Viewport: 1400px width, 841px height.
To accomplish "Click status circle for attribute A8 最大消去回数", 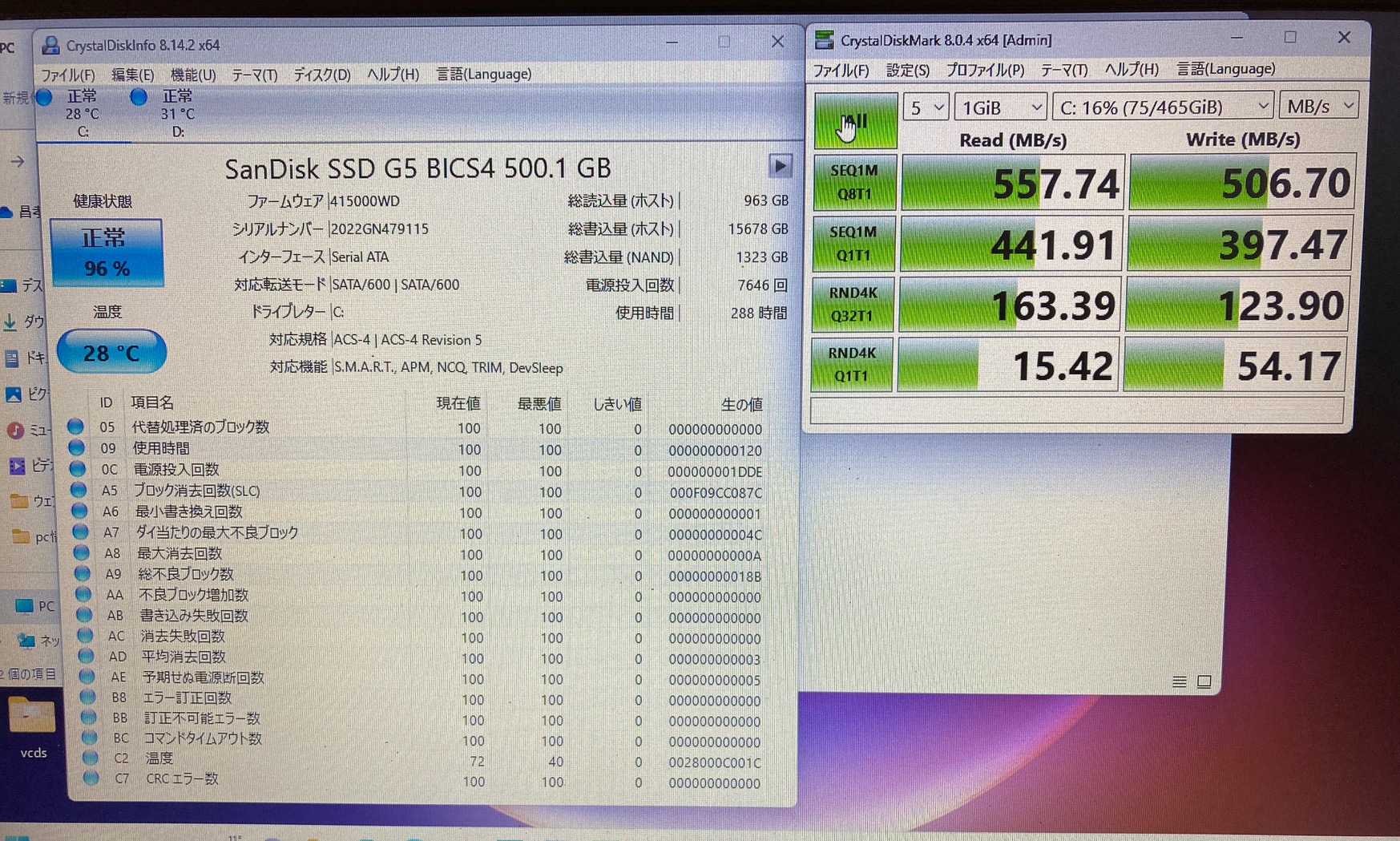I will pyautogui.click(x=81, y=552).
